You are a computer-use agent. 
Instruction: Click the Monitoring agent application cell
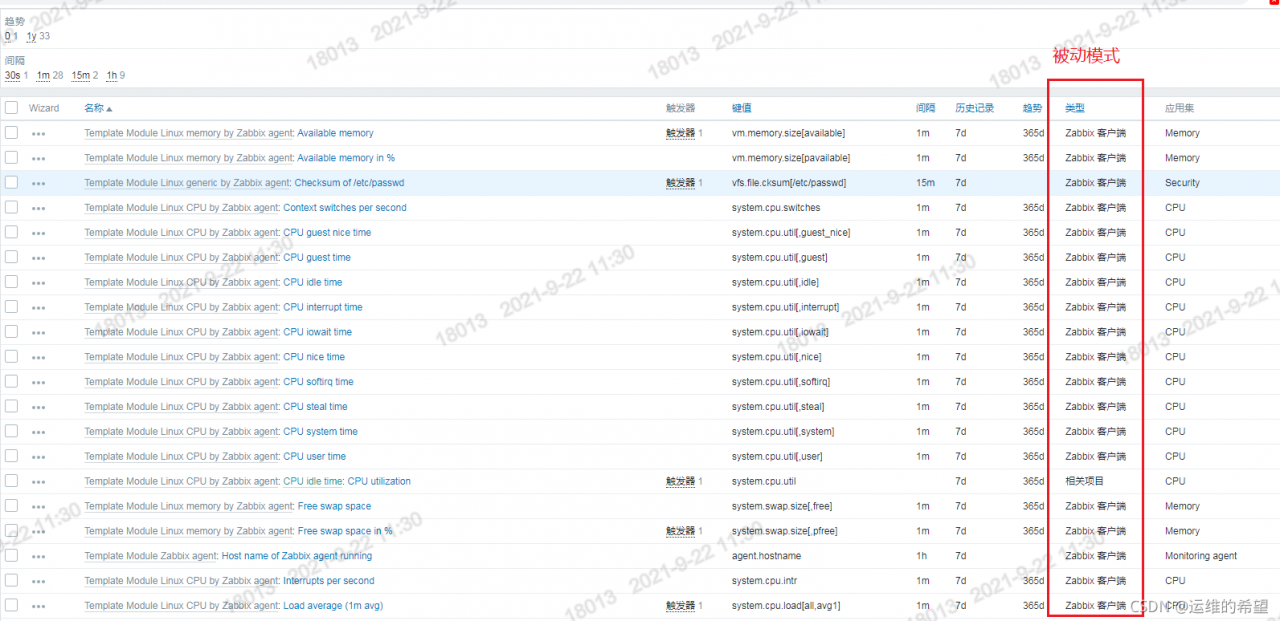coord(1201,556)
